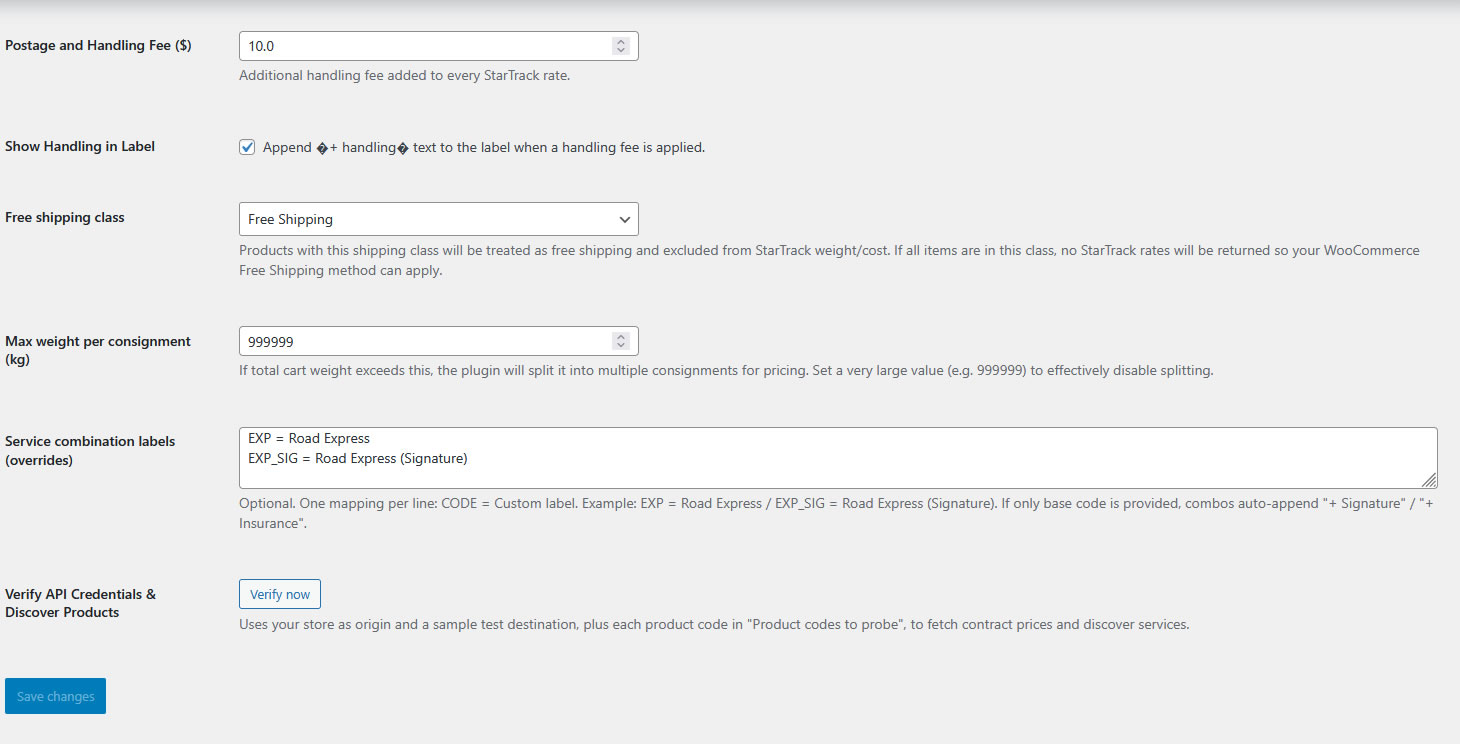Click the 'Show Handling in Label' heading

coord(80,146)
